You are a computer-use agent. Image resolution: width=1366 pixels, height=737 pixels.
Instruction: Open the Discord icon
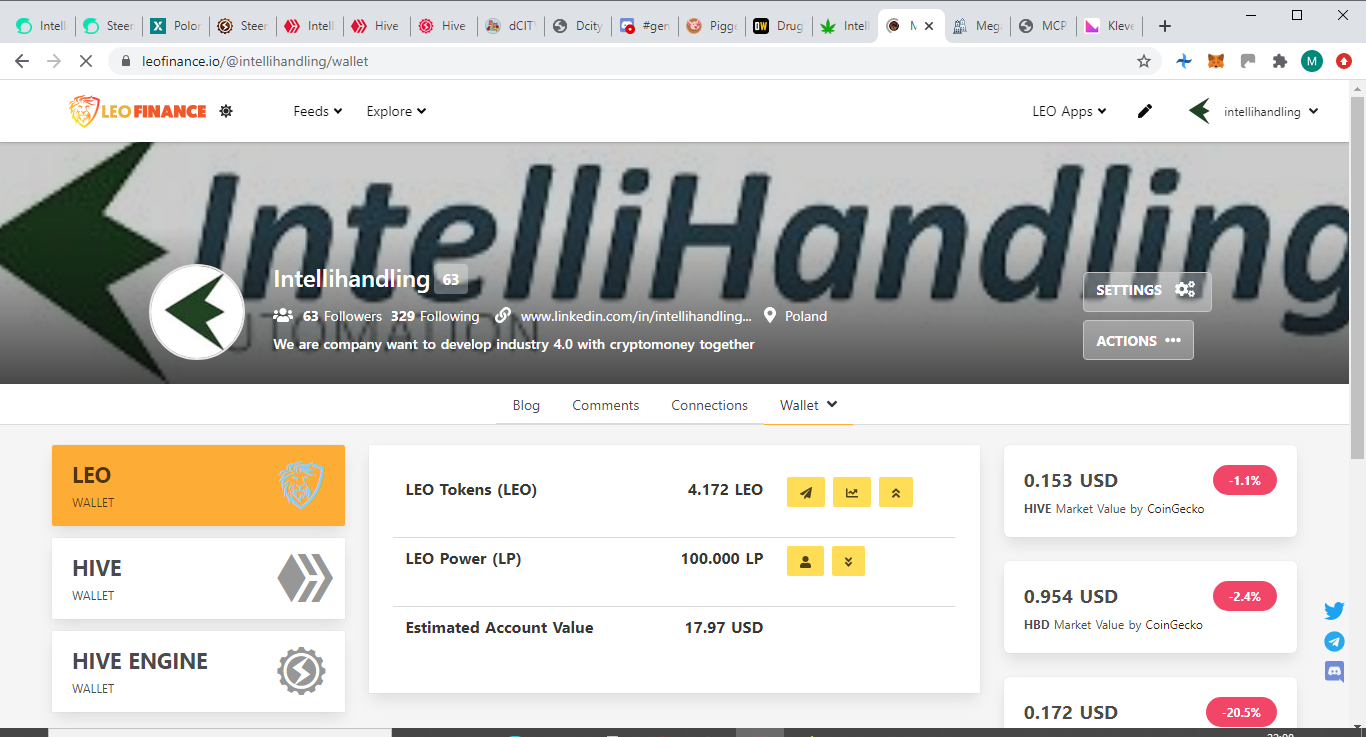click(1334, 671)
